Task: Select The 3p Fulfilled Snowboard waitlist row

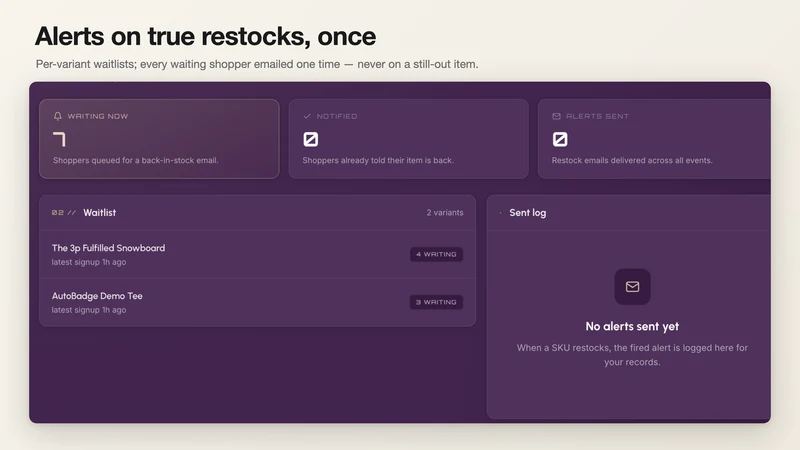Action: pyautogui.click(x=258, y=255)
